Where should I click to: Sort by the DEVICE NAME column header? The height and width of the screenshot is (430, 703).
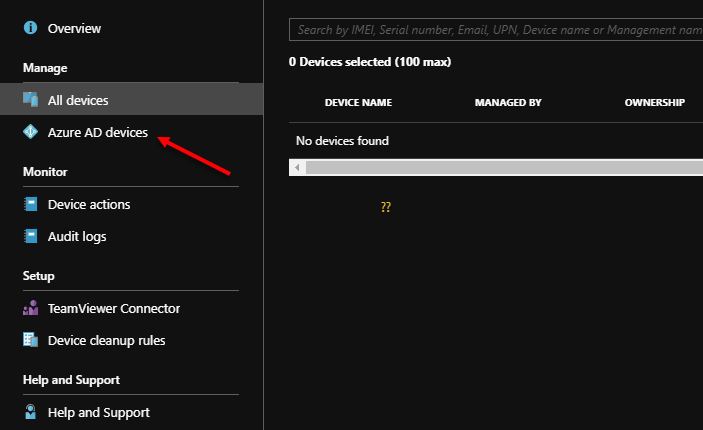point(358,103)
